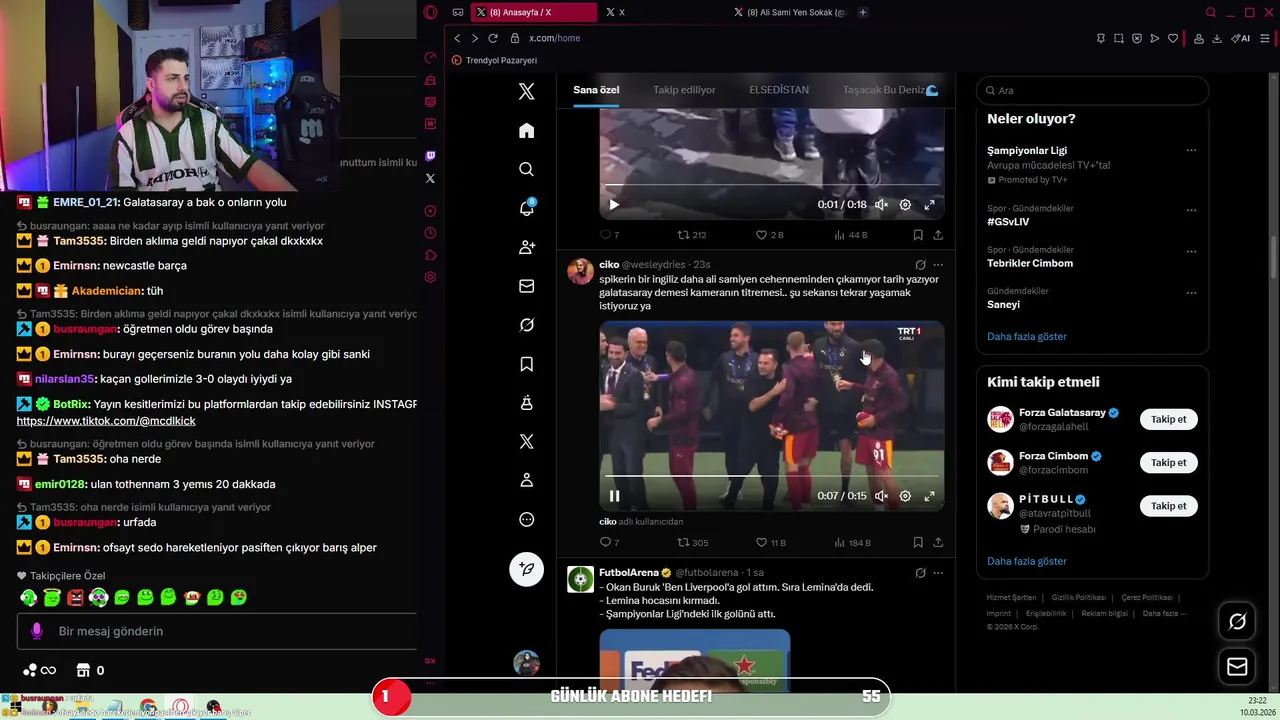
Task: Open Twitch icon in Opera GX sidebar
Action: [x=430, y=156]
